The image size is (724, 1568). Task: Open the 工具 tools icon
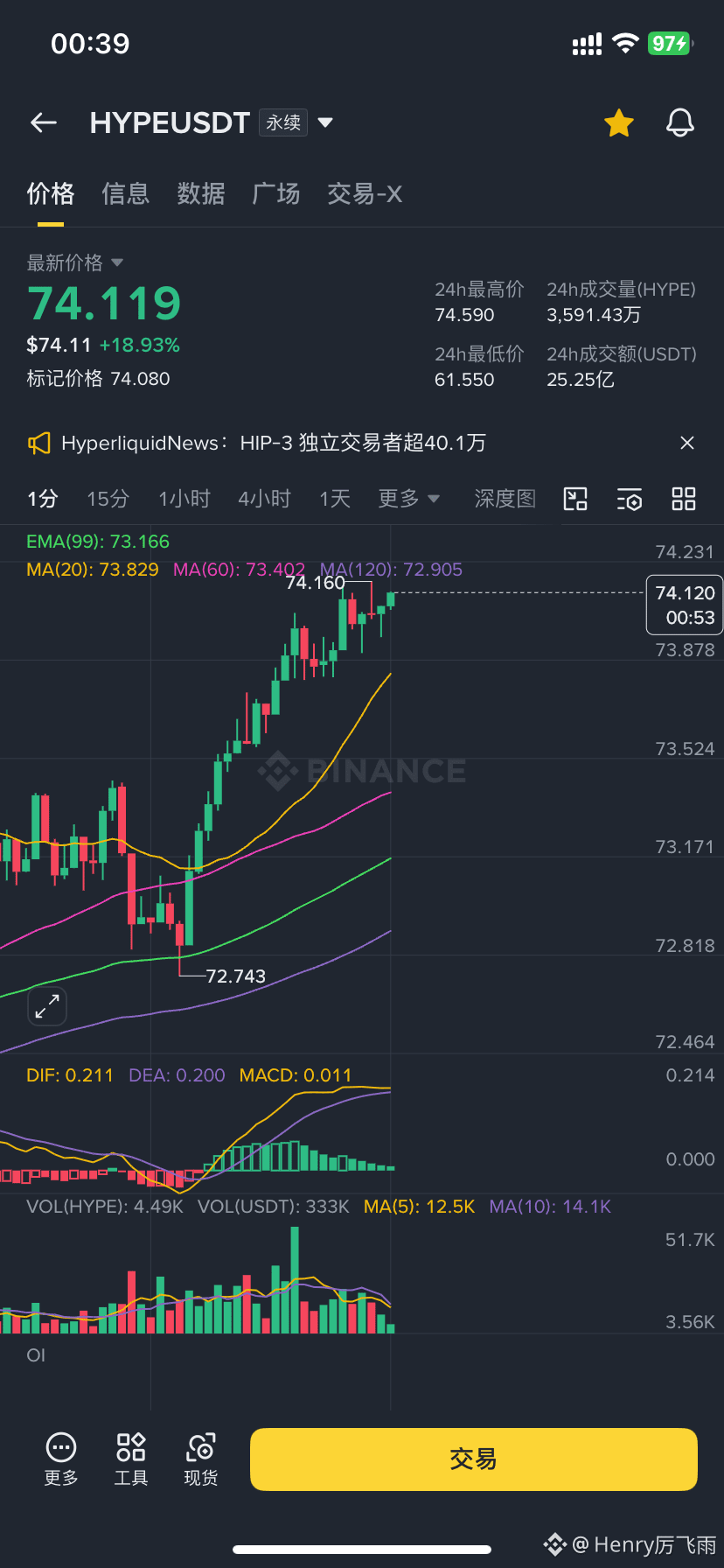pos(131,1459)
